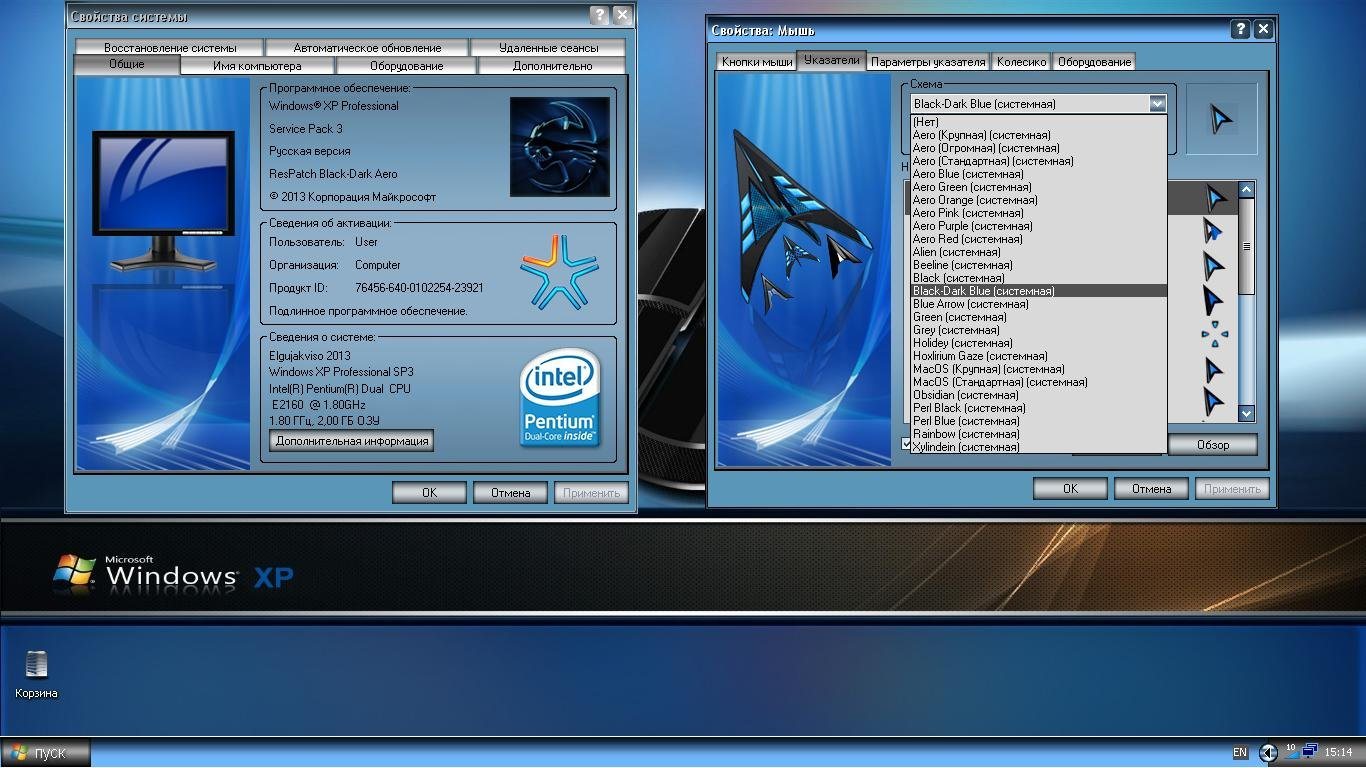
Task: Pick the Hoxlirium Gaze scheme entry
Action: click(x=1038, y=356)
